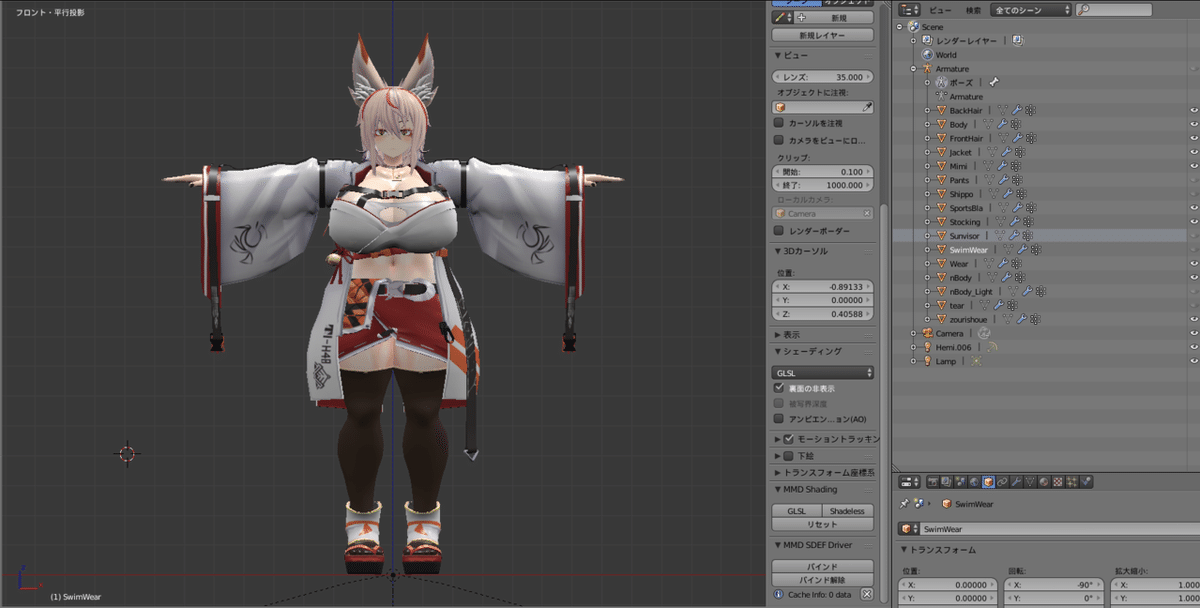This screenshot has height=608, width=1200.
Task: Open the Object properties tab cube icon
Action: (x=988, y=482)
